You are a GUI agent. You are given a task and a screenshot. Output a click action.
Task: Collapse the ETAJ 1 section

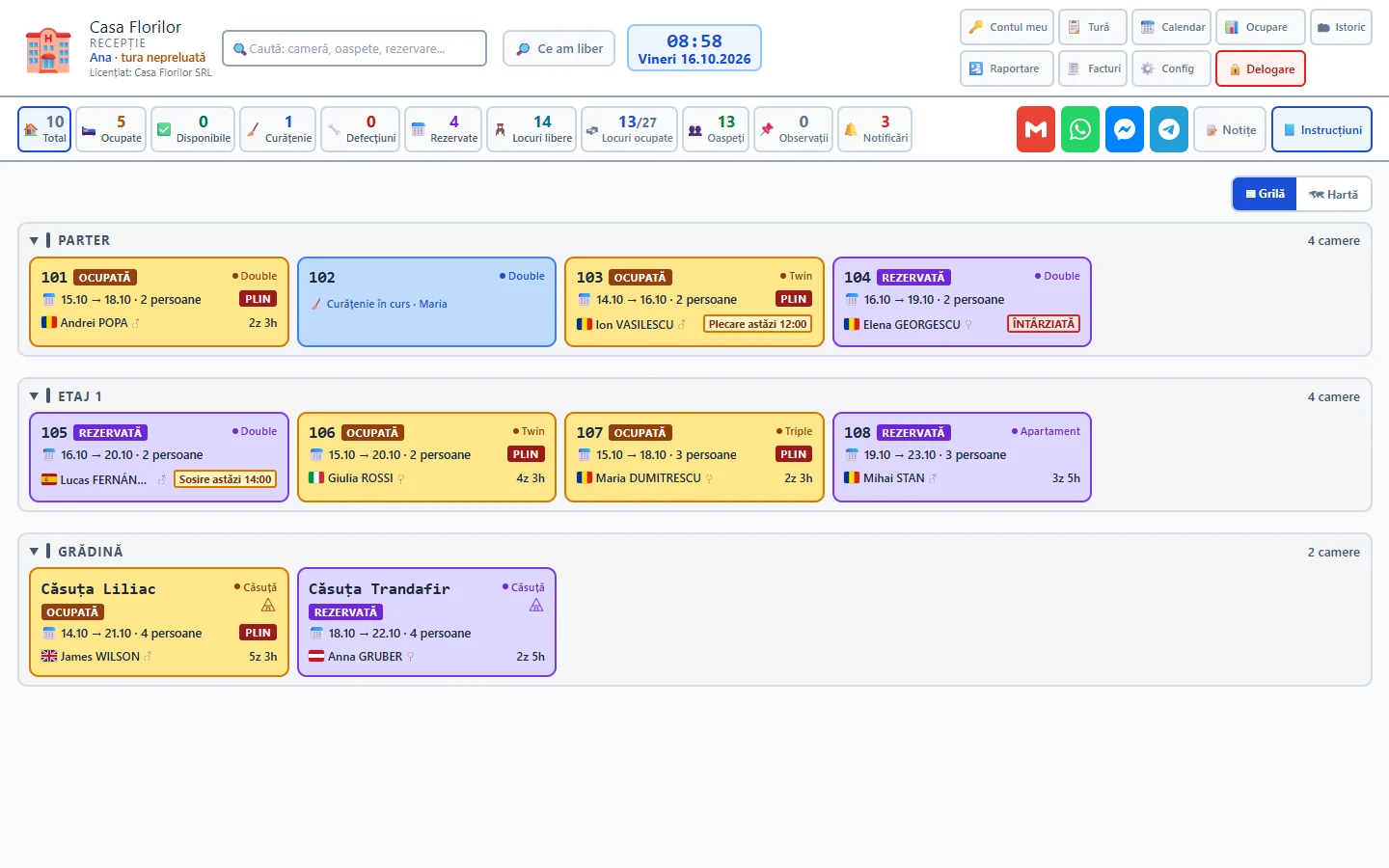click(x=35, y=396)
